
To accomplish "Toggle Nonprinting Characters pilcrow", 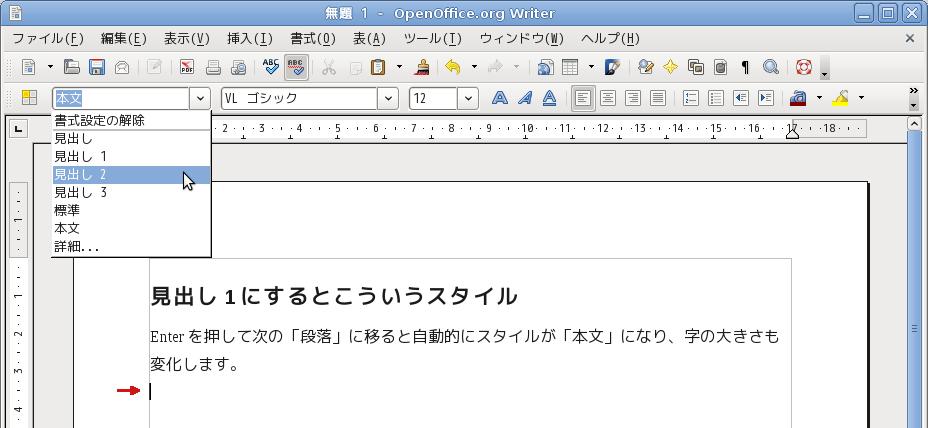I will tap(745, 67).
